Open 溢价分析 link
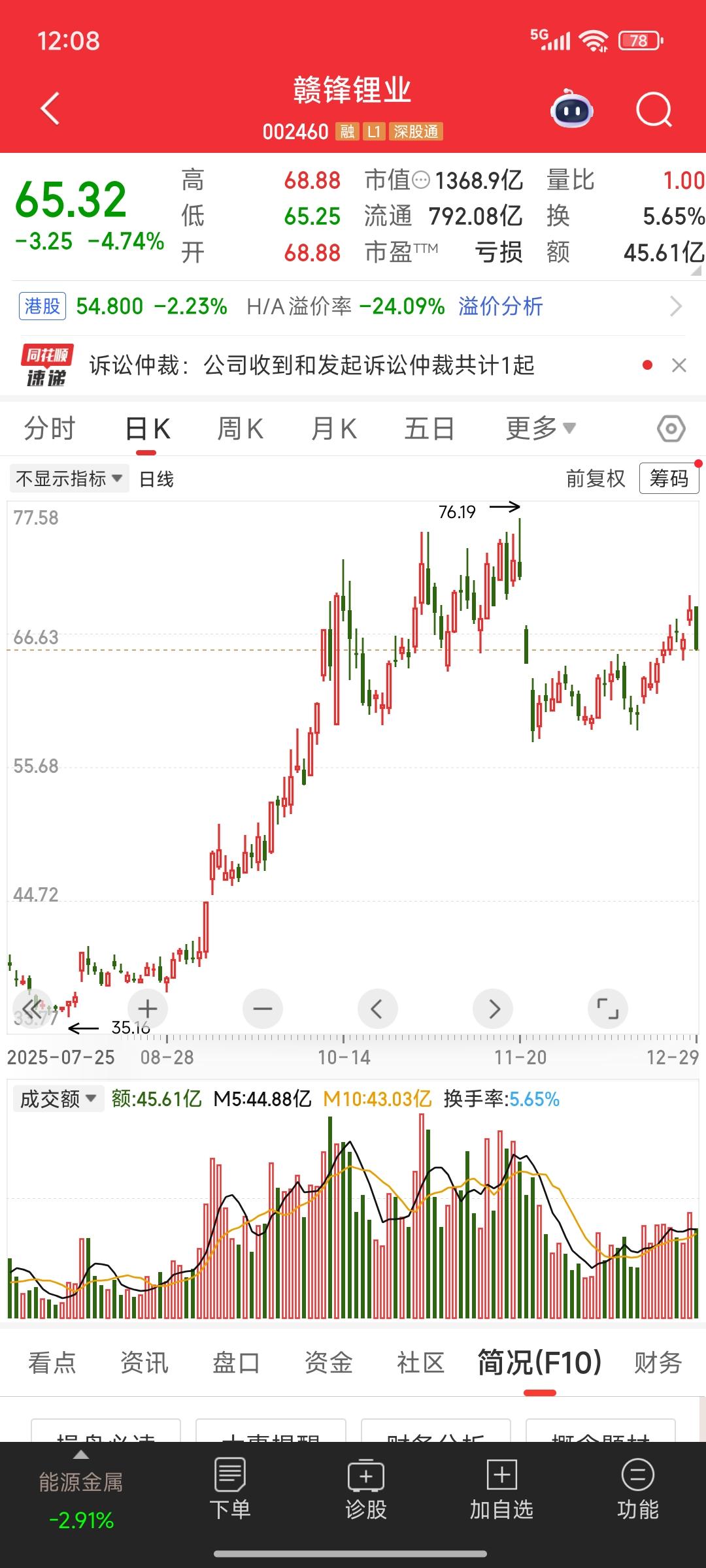The height and width of the screenshot is (1568, 706). (501, 306)
